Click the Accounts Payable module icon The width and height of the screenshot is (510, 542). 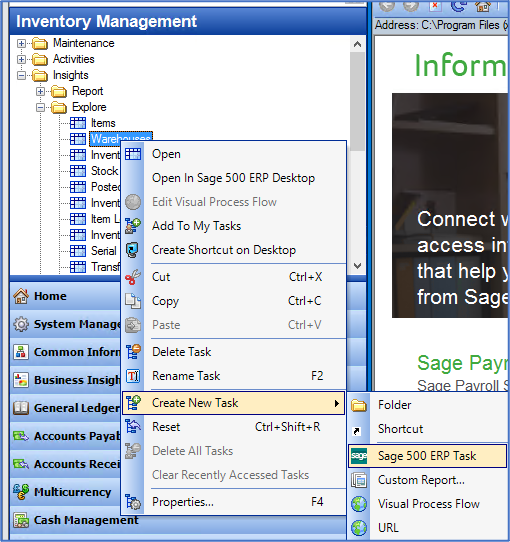click(x=21, y=436)
